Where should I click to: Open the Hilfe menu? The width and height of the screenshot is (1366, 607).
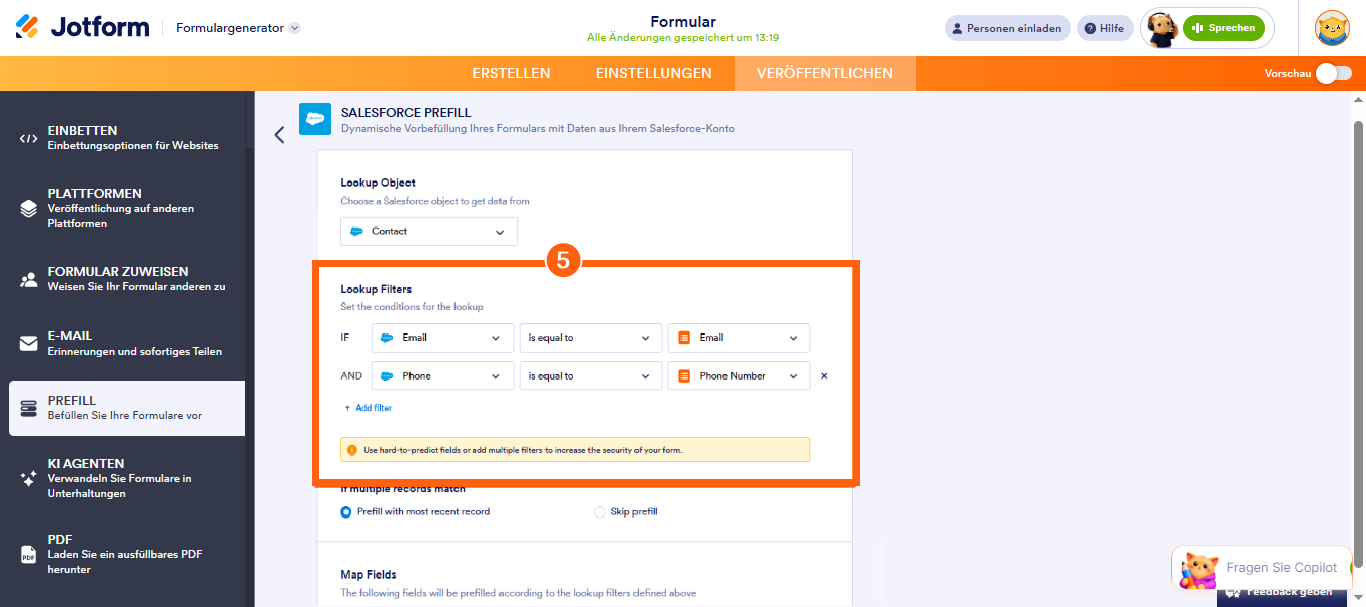(1105, 28)
